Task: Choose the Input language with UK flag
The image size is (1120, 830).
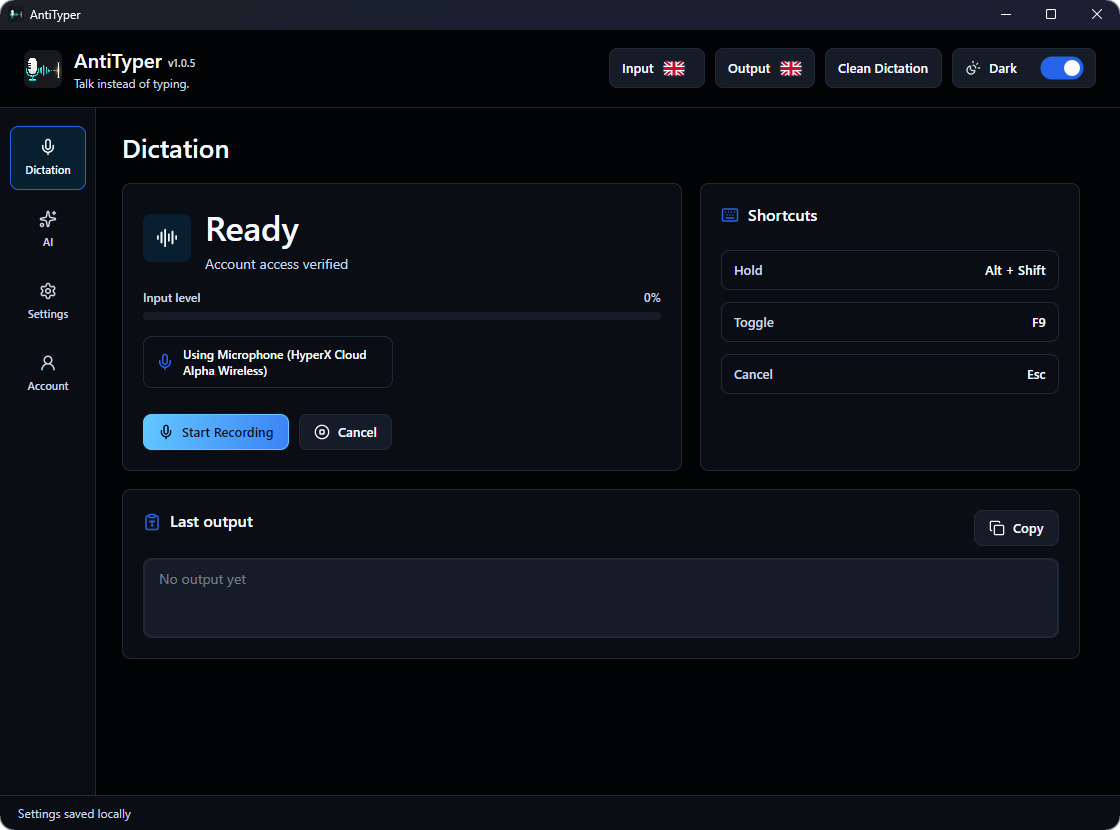Action: (656, 69)
